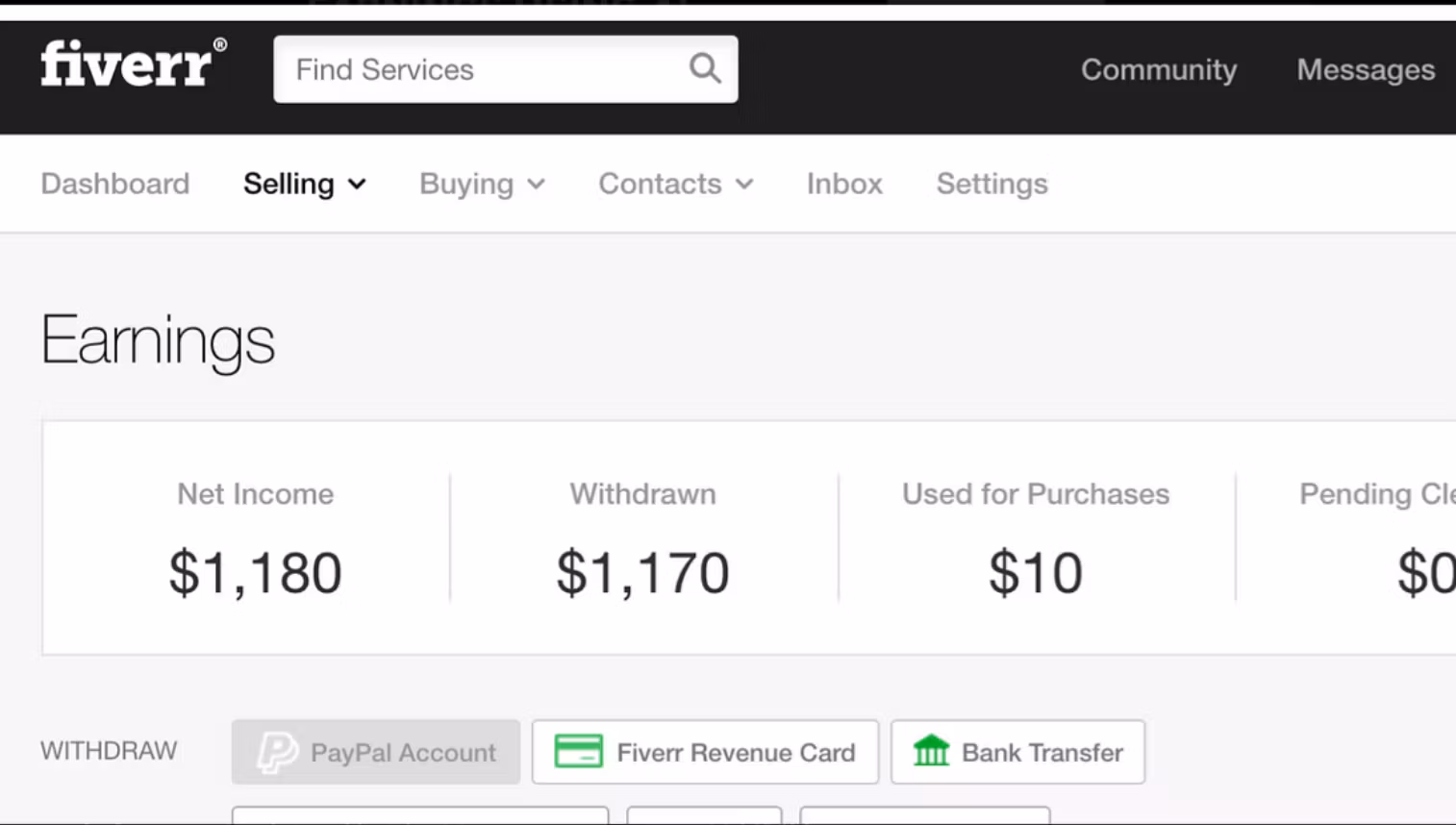
Task: Expand the Selling dropdown chevron
Action: click(357, 185)
